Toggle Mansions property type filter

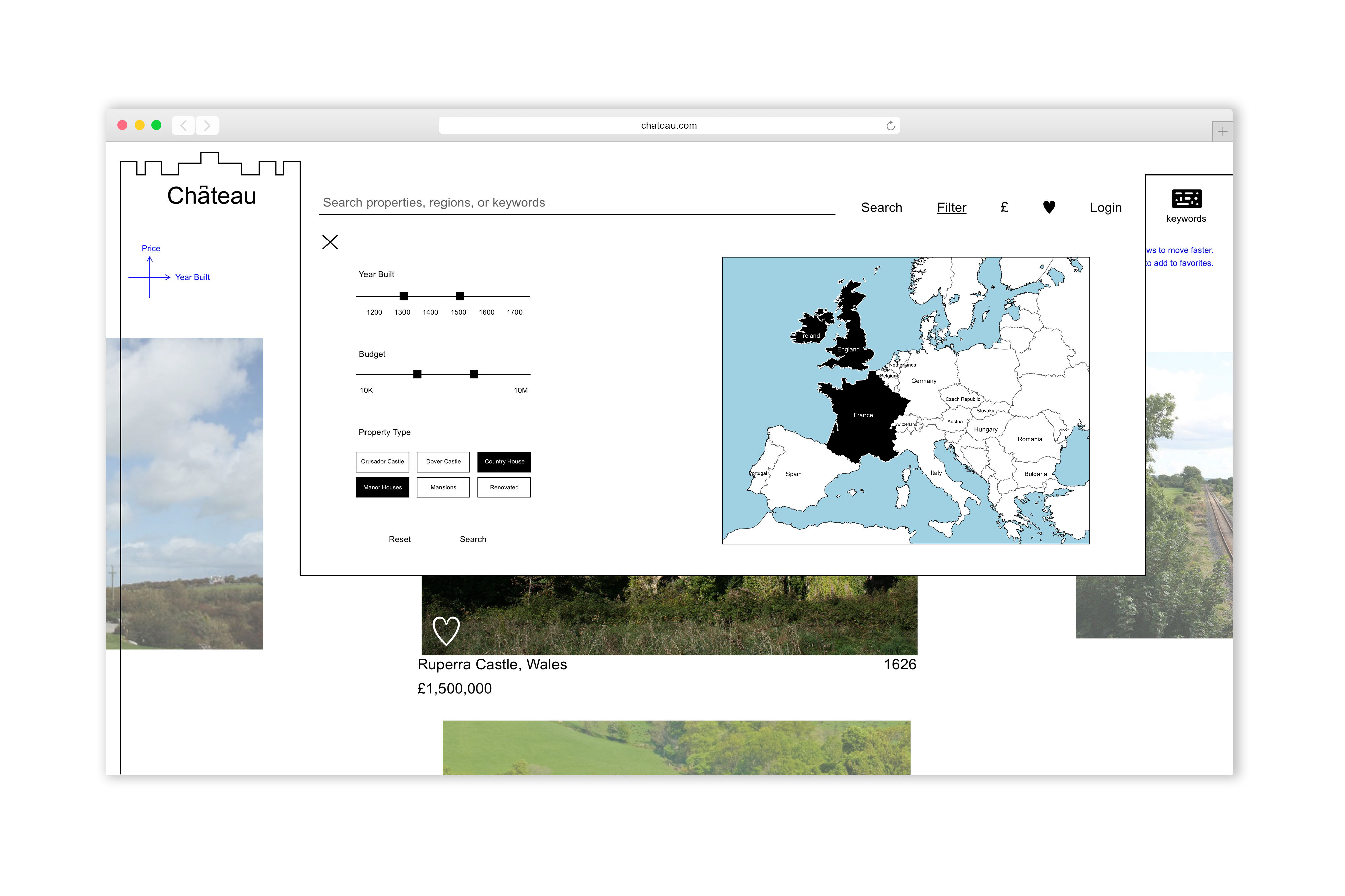click(443, 487)
